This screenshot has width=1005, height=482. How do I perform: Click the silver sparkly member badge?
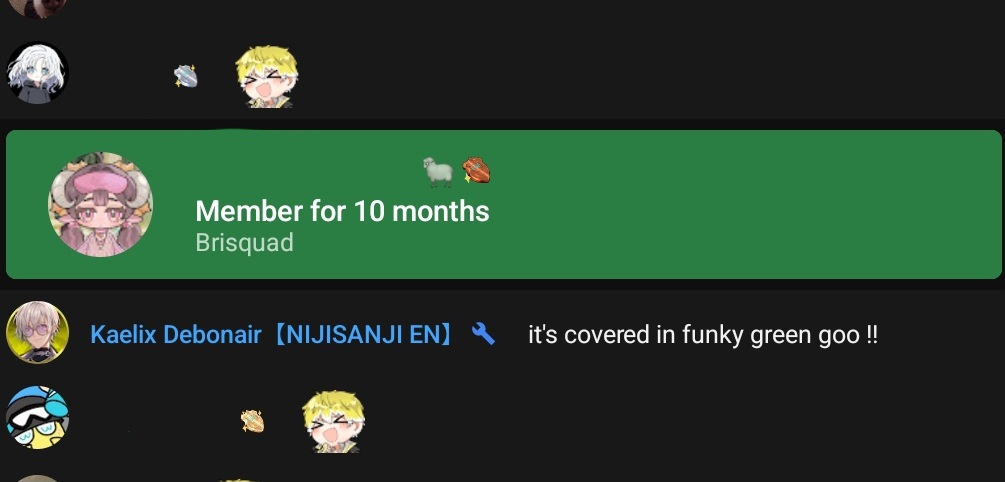point(185,76)
